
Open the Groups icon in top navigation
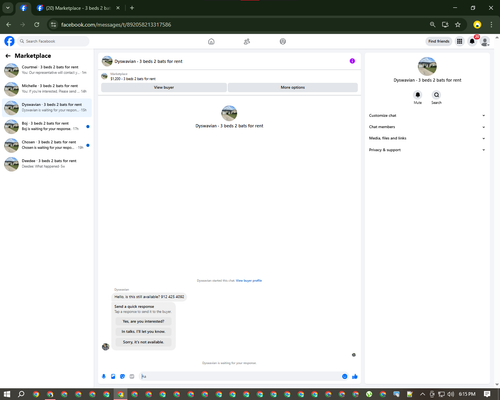click(x=283, y=41)
